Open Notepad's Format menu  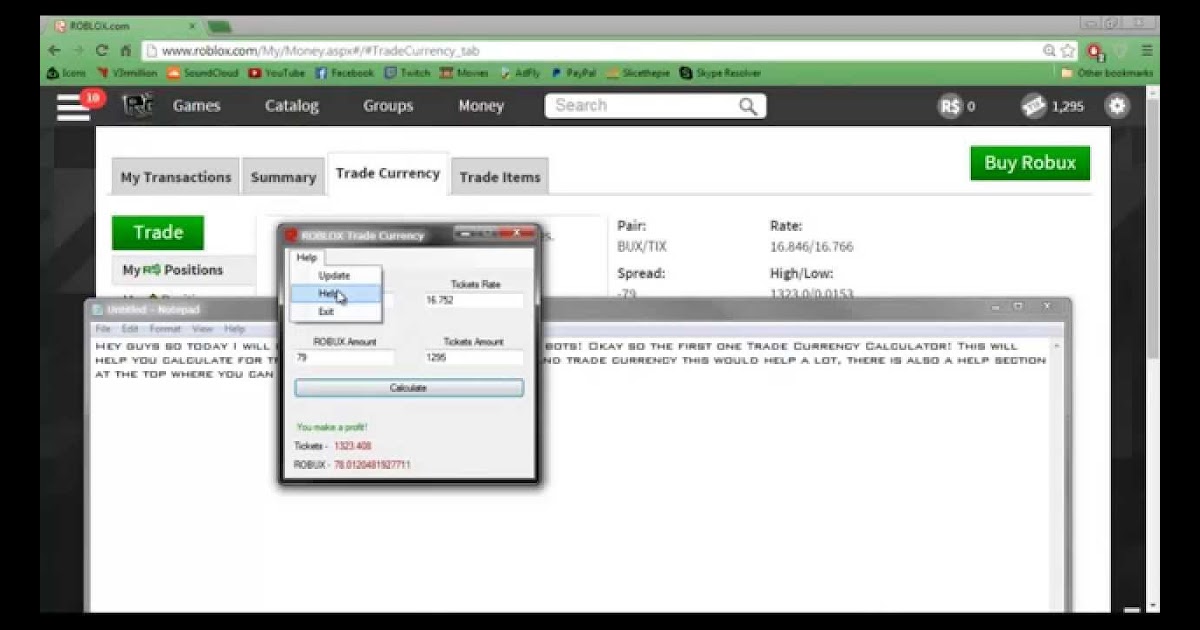tap(165, 329)
